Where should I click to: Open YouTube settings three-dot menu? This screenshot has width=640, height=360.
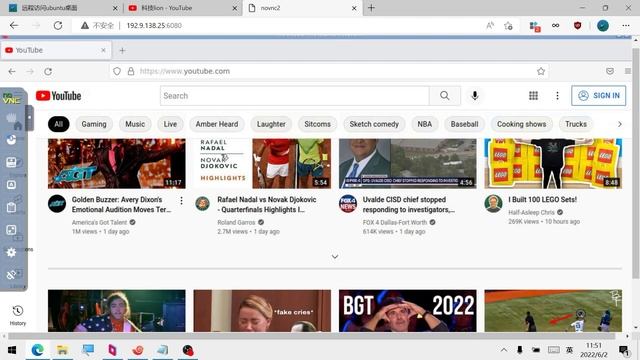coord(557,96)
